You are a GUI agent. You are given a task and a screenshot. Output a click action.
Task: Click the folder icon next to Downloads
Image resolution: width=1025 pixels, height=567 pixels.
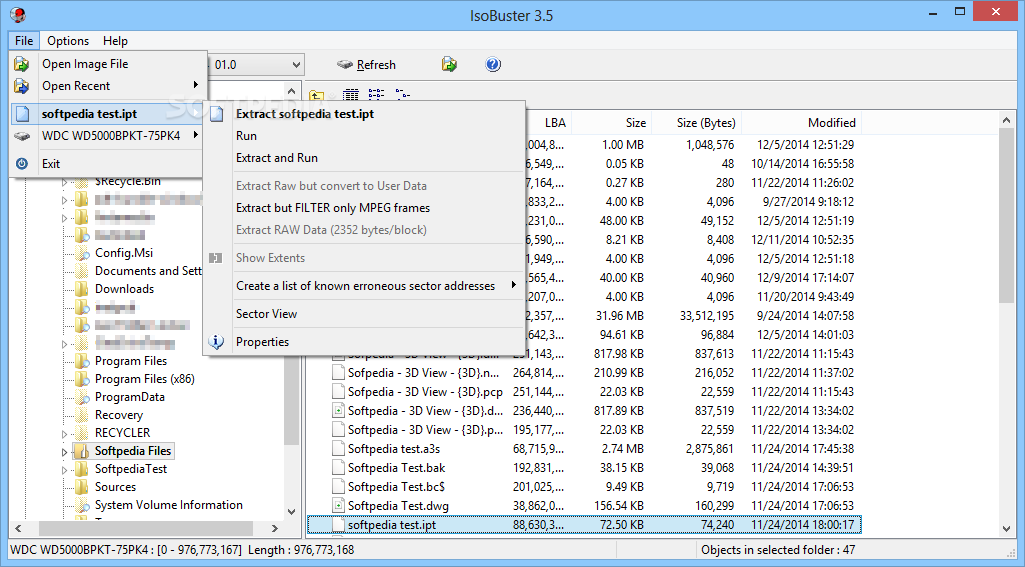pos(82,288)
